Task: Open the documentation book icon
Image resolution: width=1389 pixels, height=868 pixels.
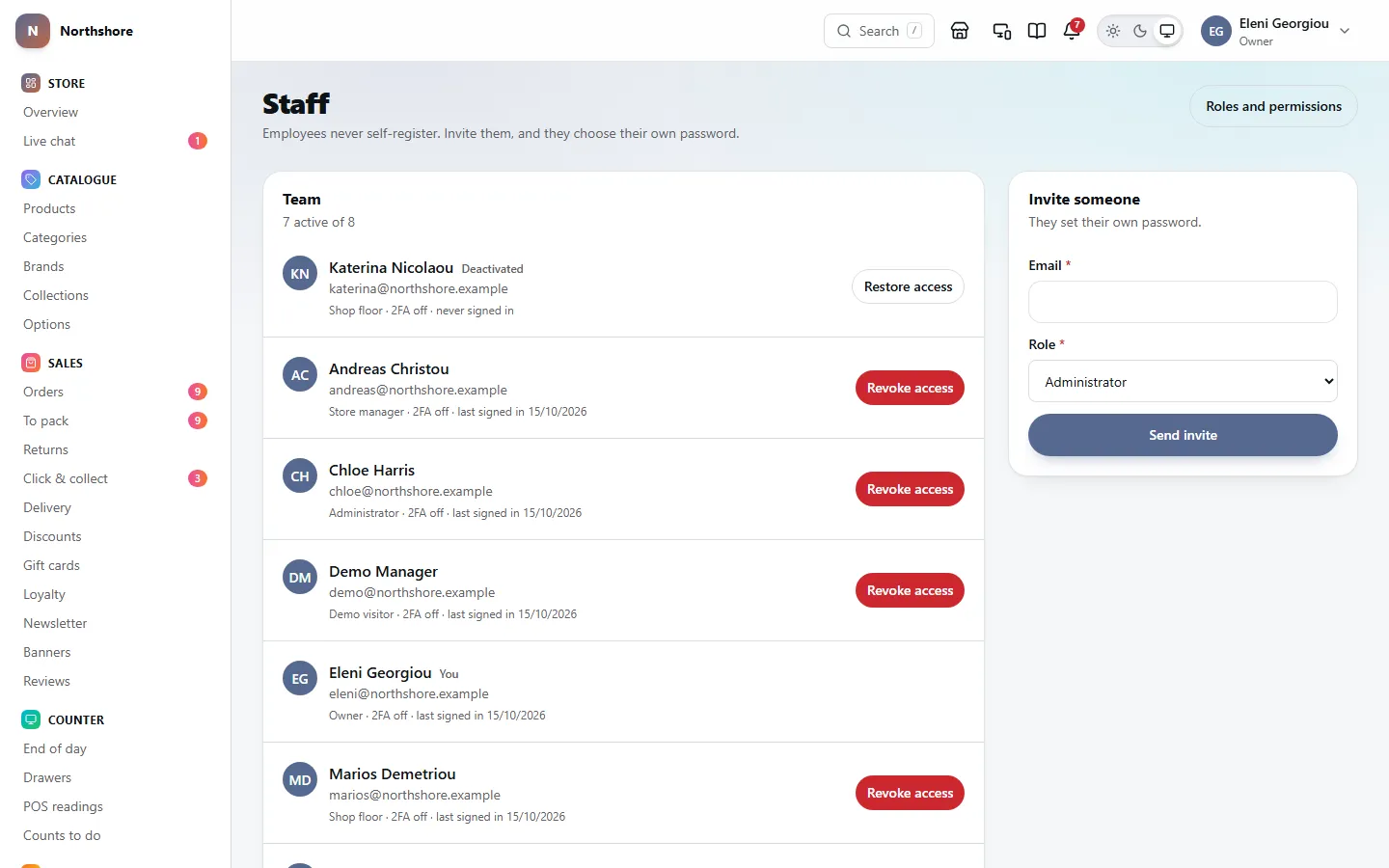Action: (1037, 31)
